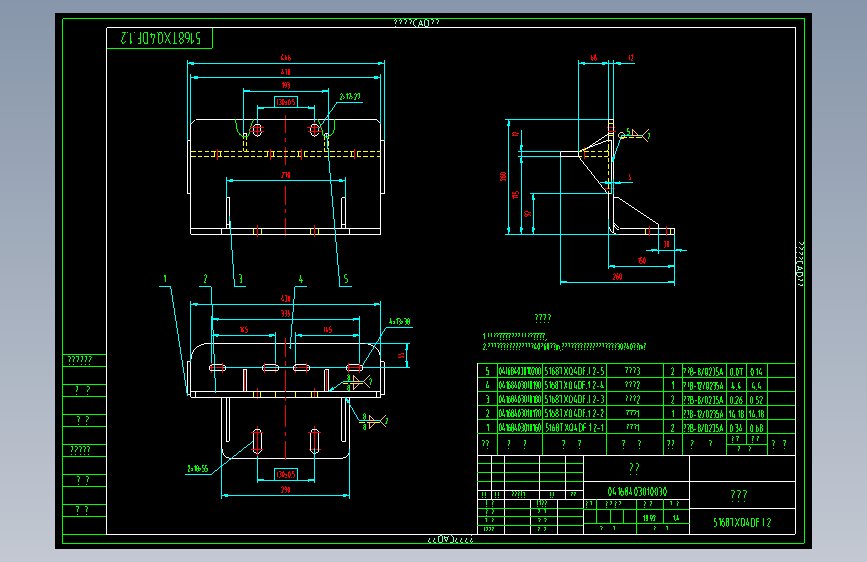Viewport: 867px width, 562px height.
Task: Select the 335 dimension text
Action: point(285,314)
